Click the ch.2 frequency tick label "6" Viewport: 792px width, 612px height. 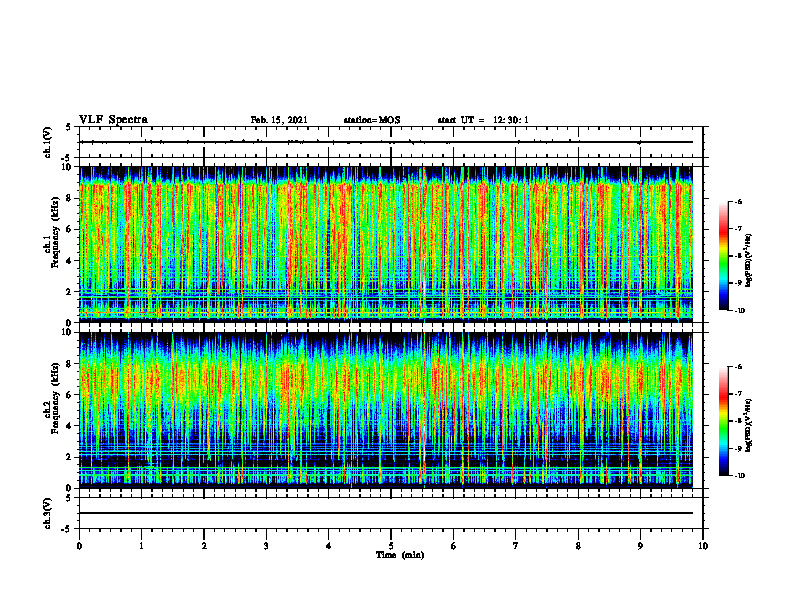pos(70,395)
